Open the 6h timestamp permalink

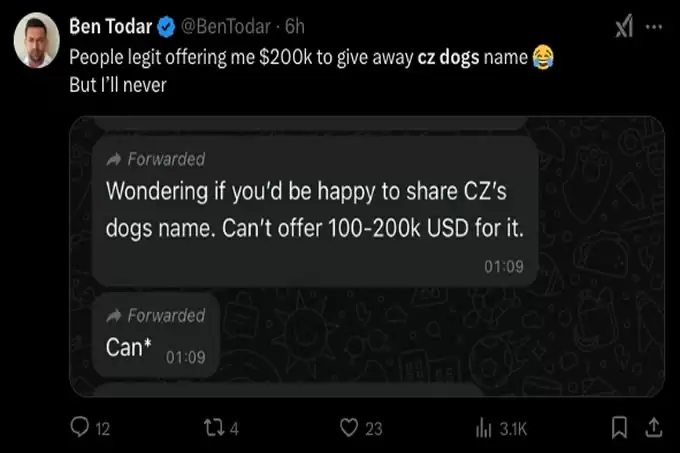[x=294, y=25]
